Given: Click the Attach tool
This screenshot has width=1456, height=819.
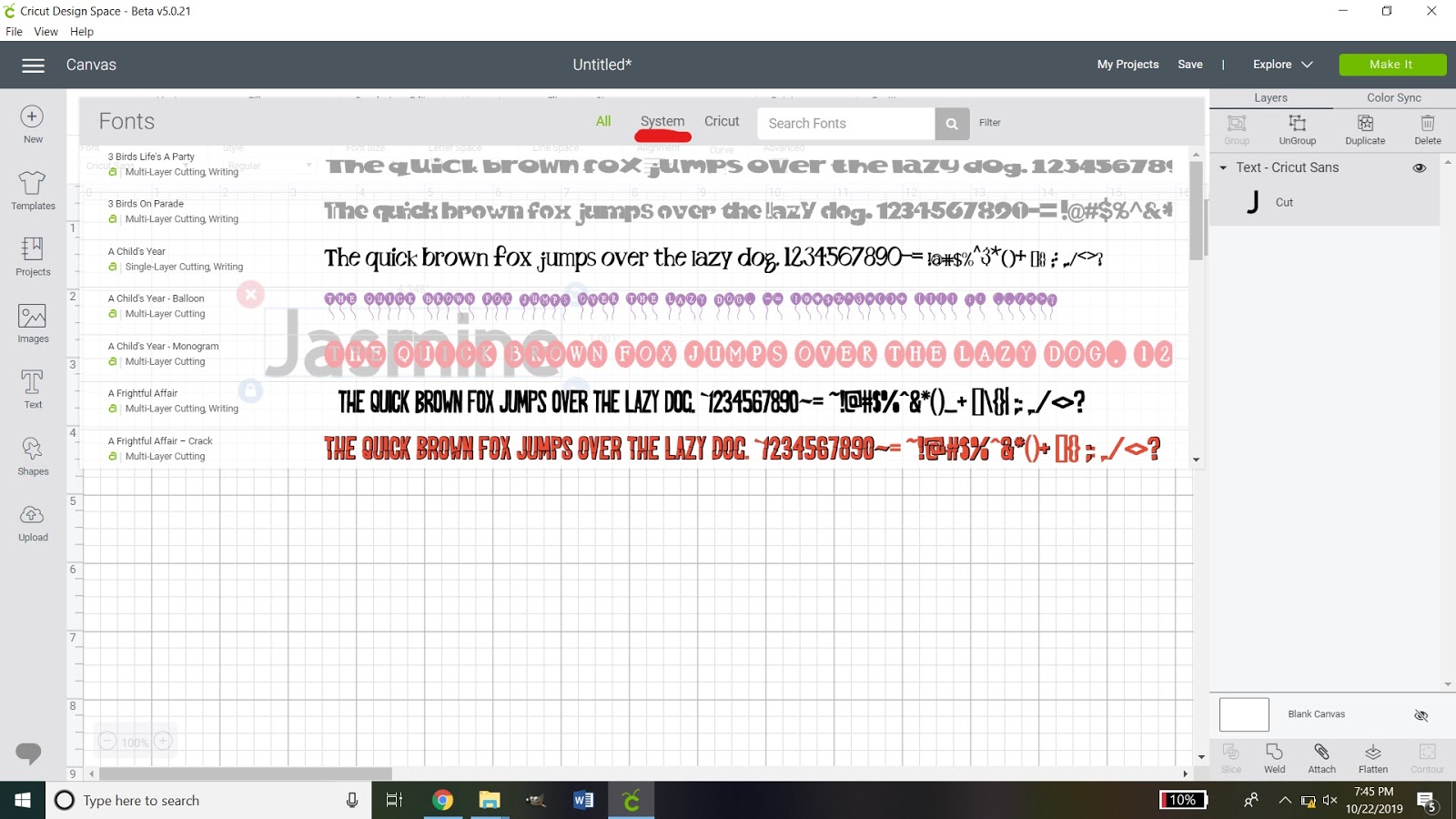Looking at the screenshot, I should pos(1321,758).
